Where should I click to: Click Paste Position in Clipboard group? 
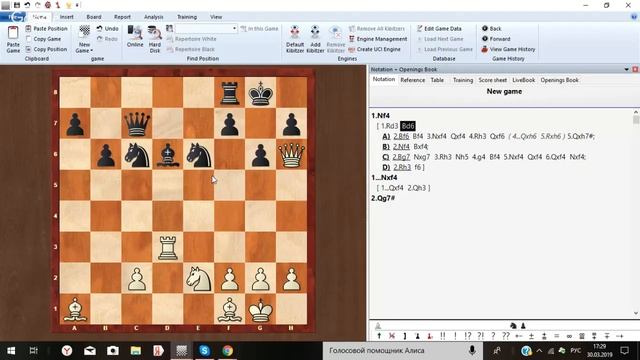[47, 29]
